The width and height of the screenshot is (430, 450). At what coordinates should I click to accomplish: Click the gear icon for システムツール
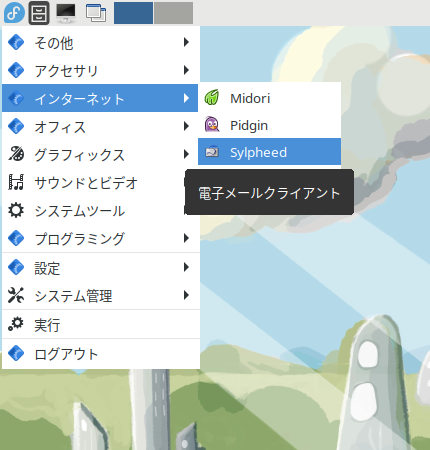(x=16, y=210)
